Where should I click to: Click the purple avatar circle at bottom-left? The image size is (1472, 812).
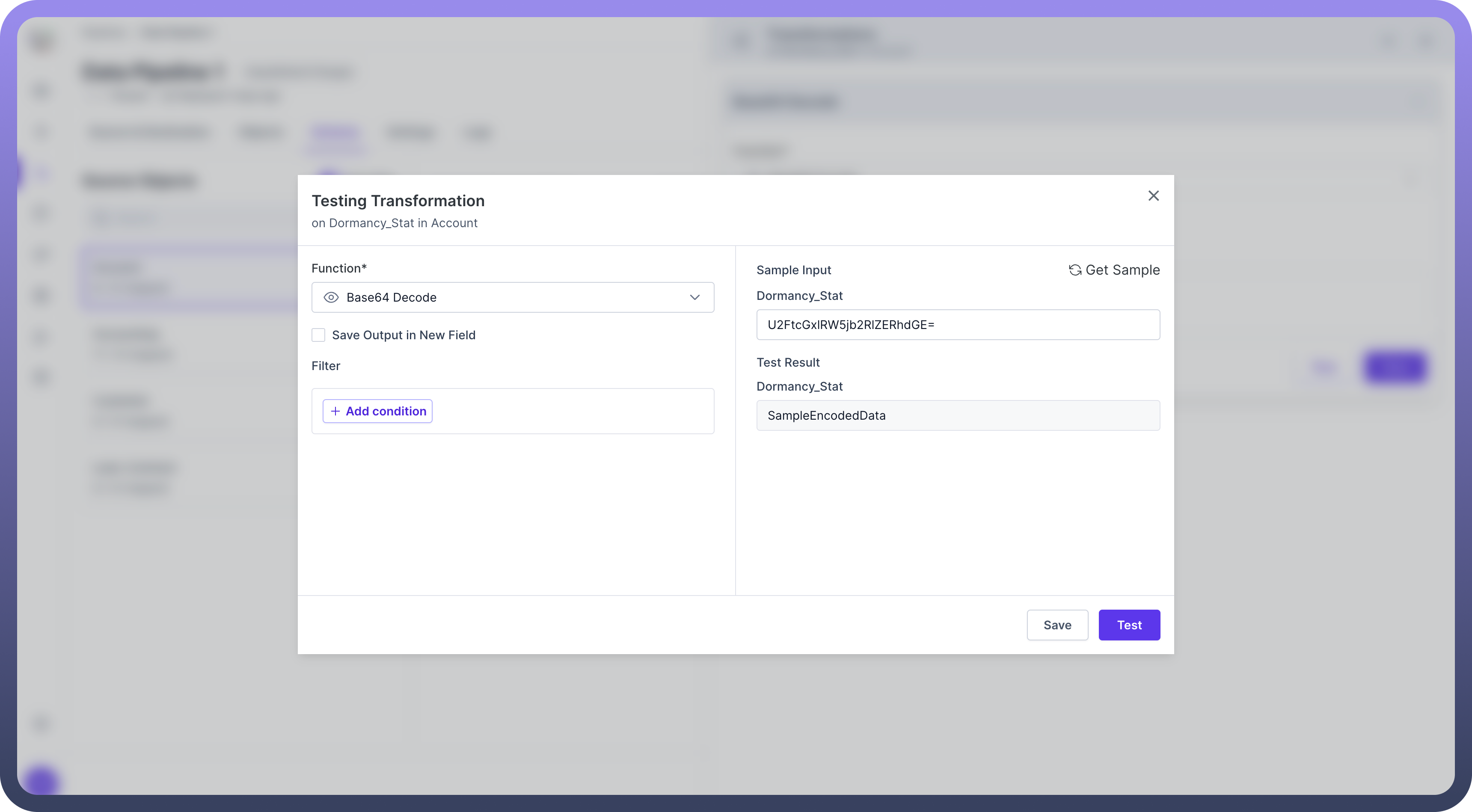41,781
